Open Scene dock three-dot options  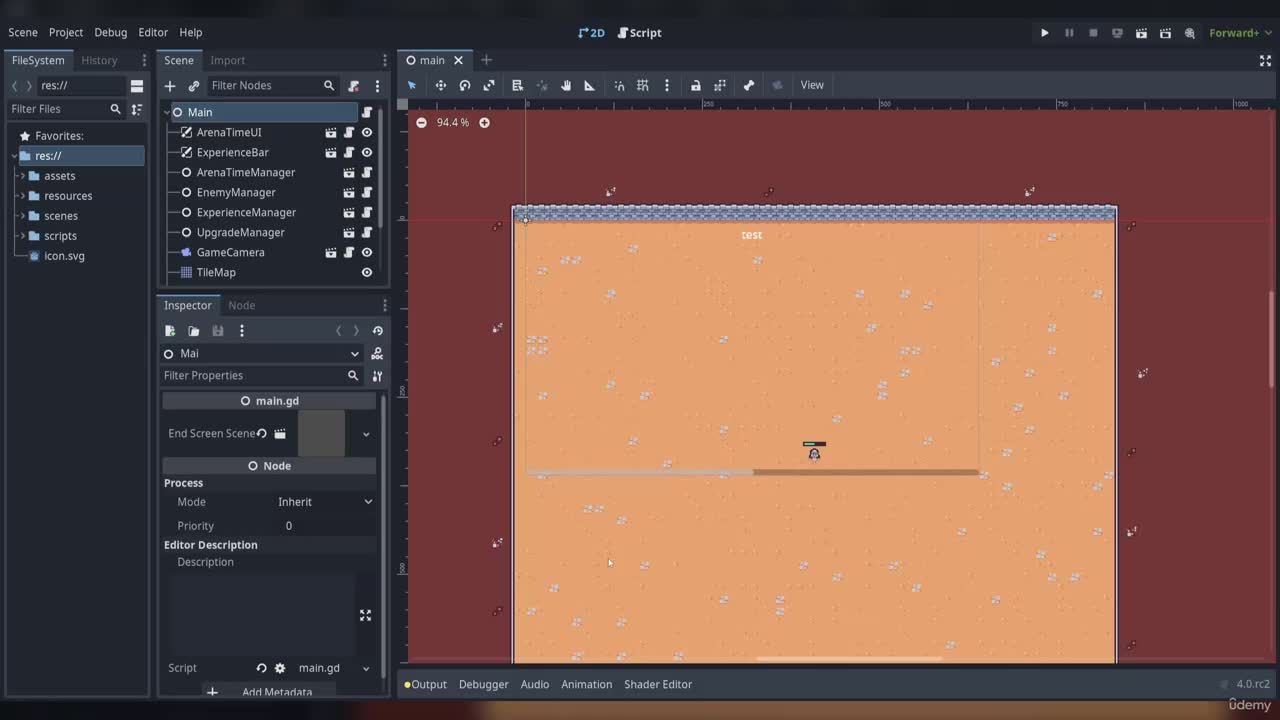point(377,86)
